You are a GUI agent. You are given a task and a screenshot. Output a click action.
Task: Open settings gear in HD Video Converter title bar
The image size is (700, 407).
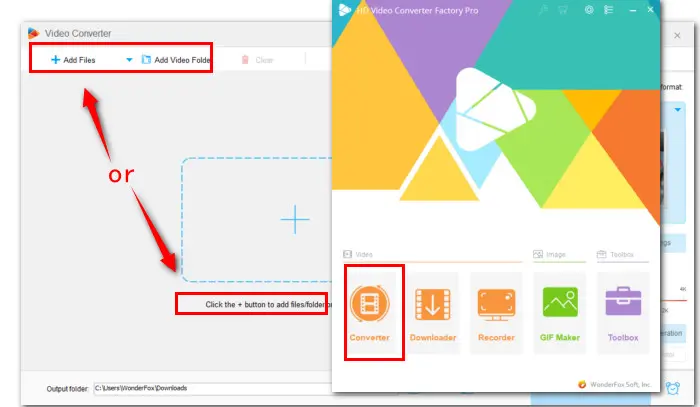(589, 10)
